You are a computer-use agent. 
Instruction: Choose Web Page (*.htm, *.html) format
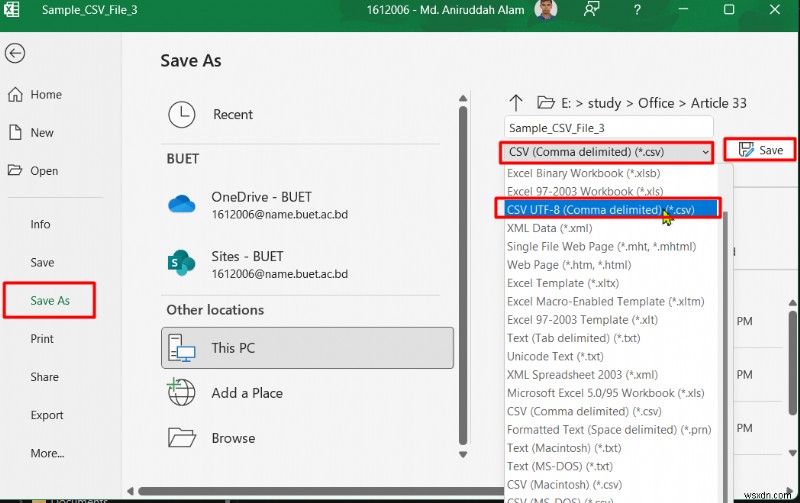coord(569,265)
